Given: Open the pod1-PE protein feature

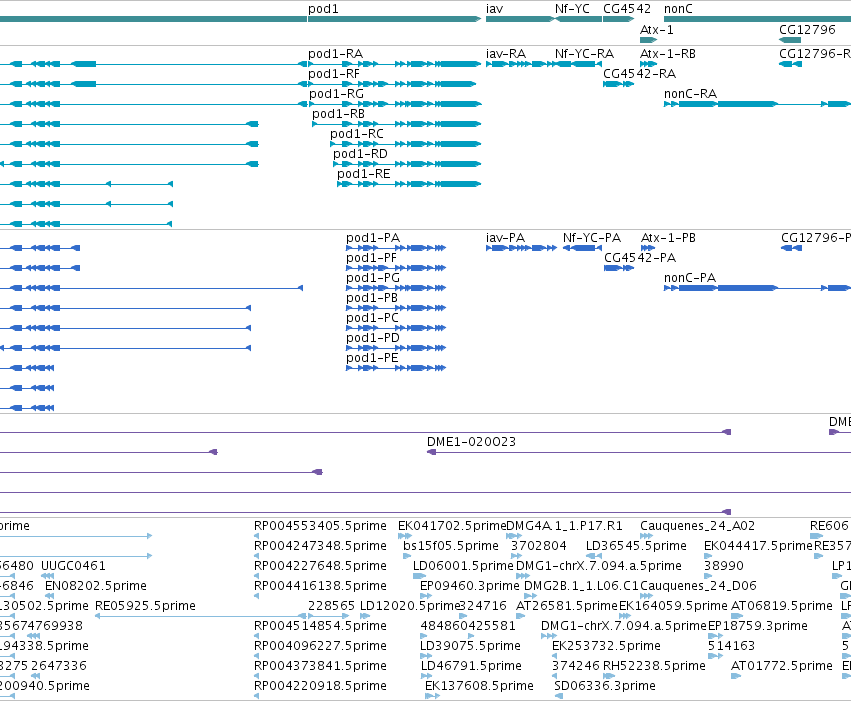Looking at the screenshot, I should [372, 359].
